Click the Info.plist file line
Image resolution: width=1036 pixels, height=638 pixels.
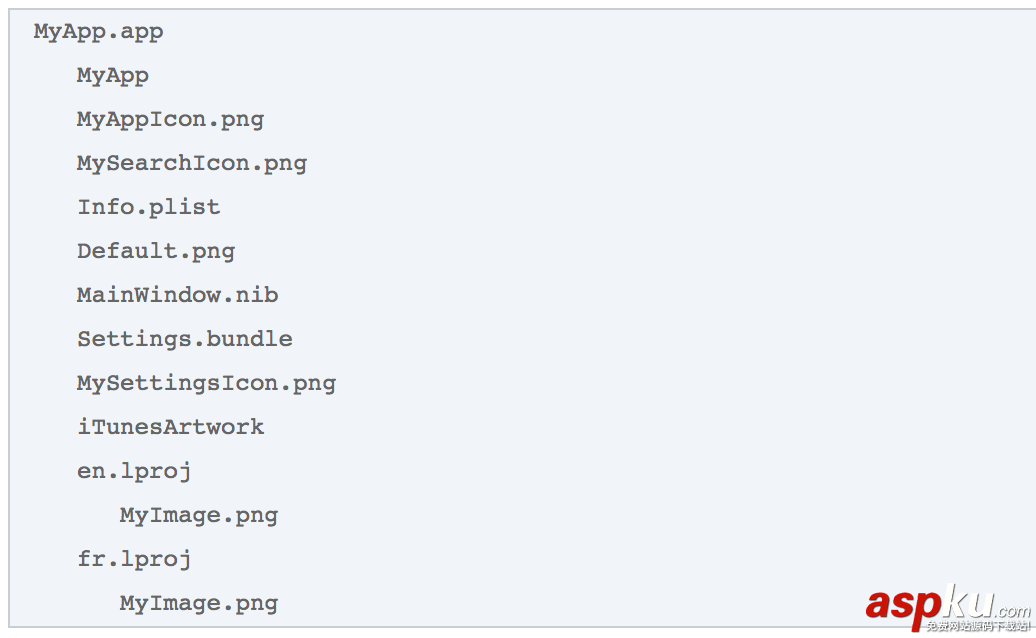tap(148, 207)
